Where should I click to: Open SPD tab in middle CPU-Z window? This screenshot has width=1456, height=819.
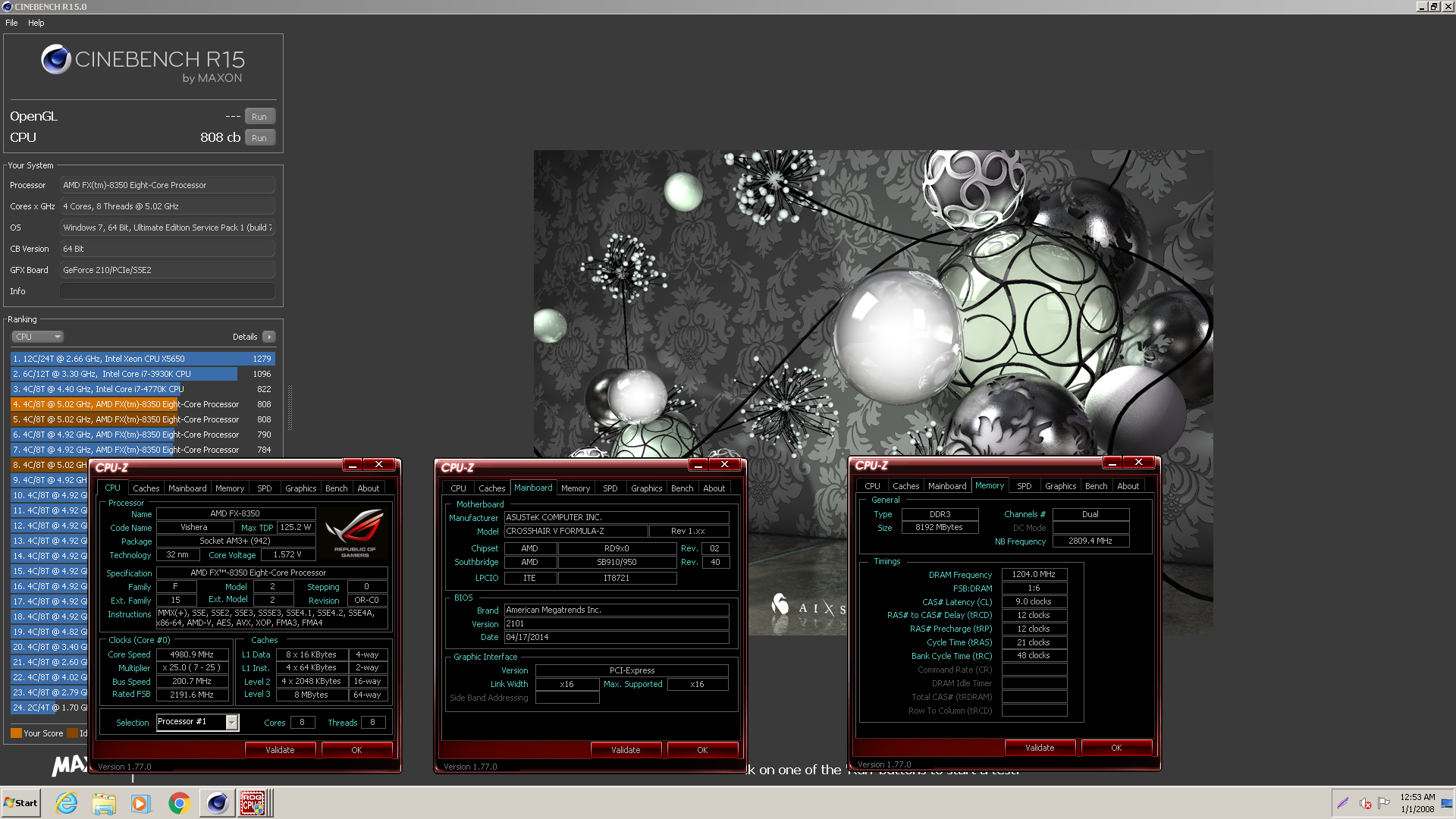pos(610,488)
